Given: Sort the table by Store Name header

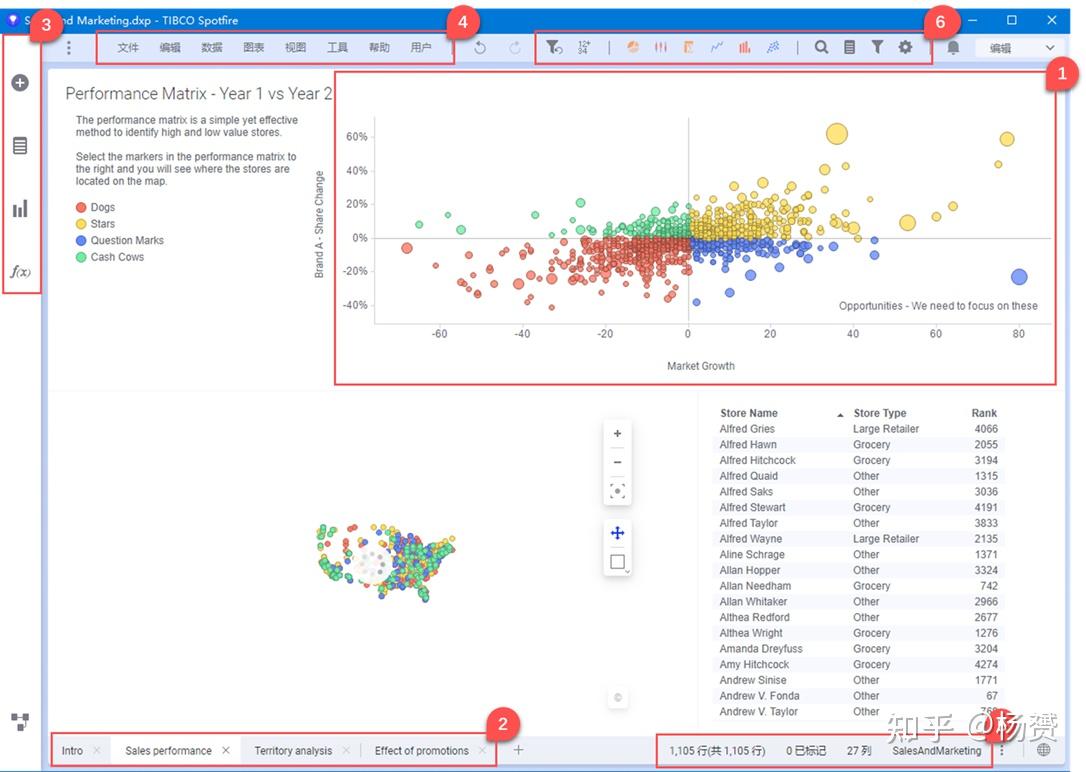Looking at the screenshot, I should point(748,413).
